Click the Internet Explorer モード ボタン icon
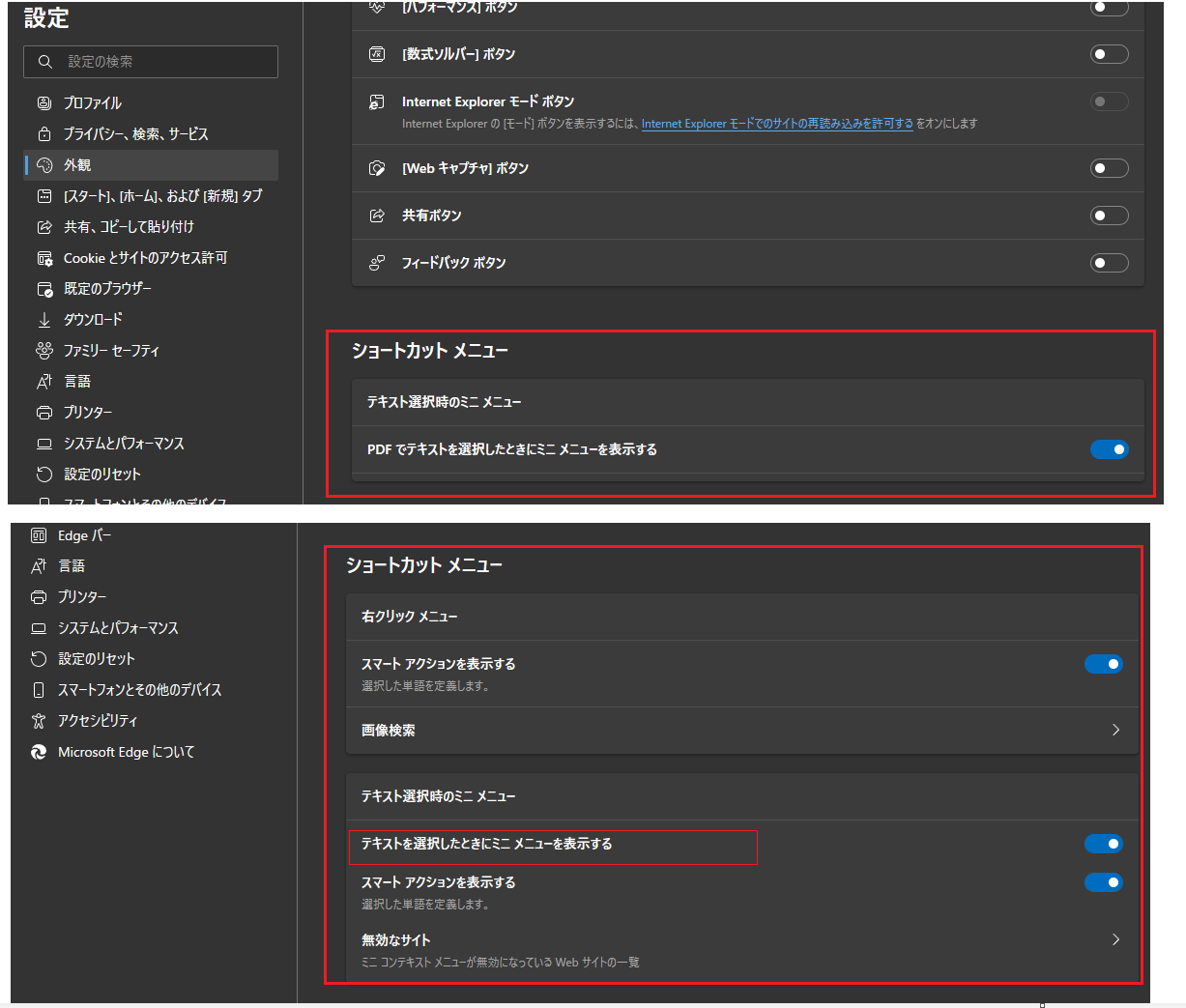1186x1008 pixels. (377, 101)
